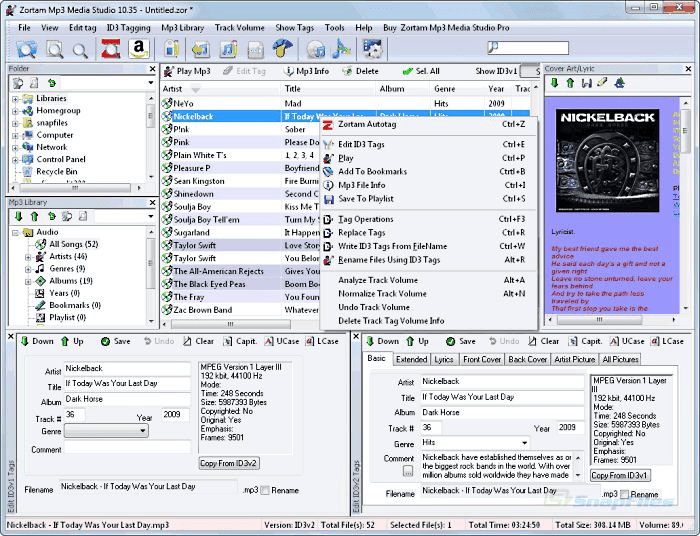The width and height of the screenshot is (700, 536).
Task: Click Save in ID3v1 tag editor
Action: pyautogui.click(x=116, y=341)
